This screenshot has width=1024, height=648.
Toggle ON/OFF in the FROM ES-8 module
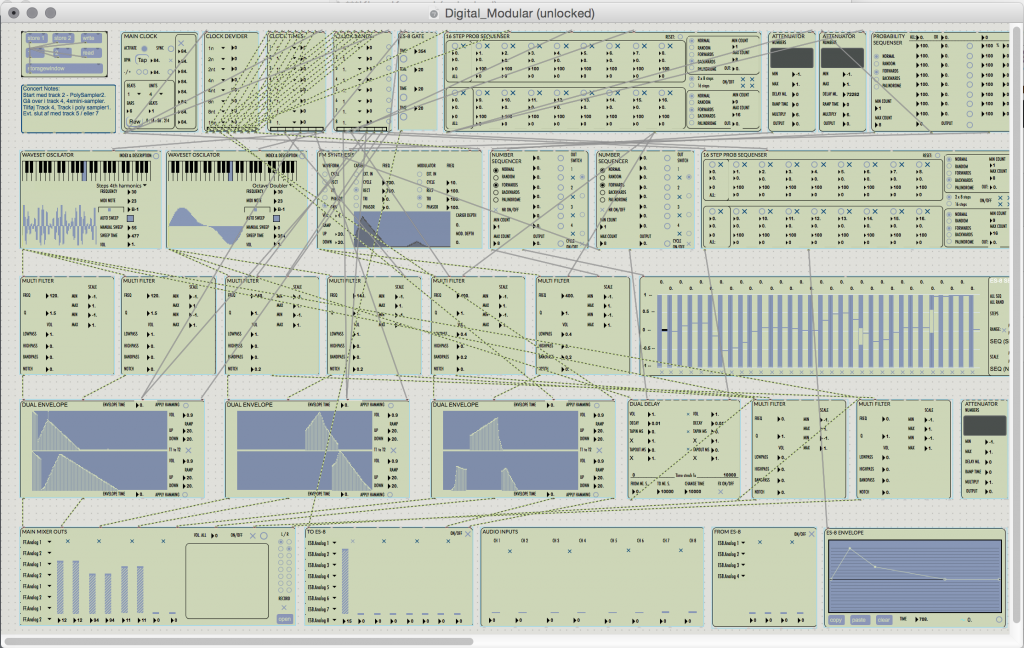click(812, 534)
